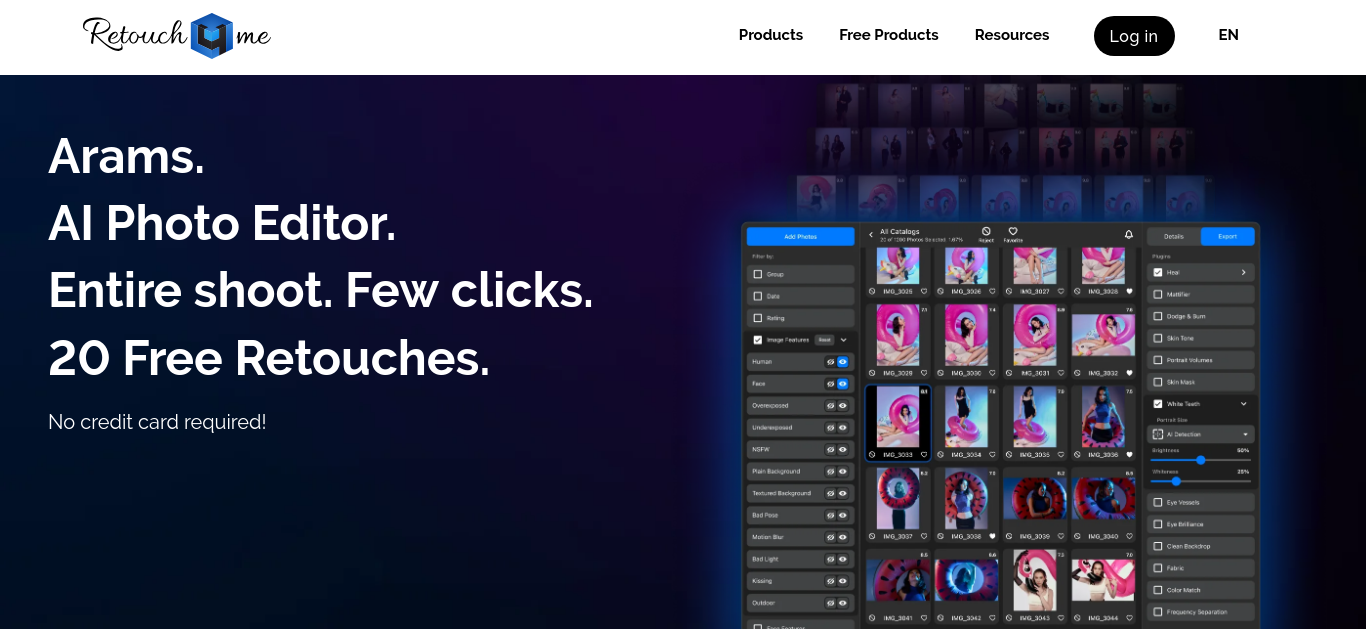Open the Free Products menu

889,35
